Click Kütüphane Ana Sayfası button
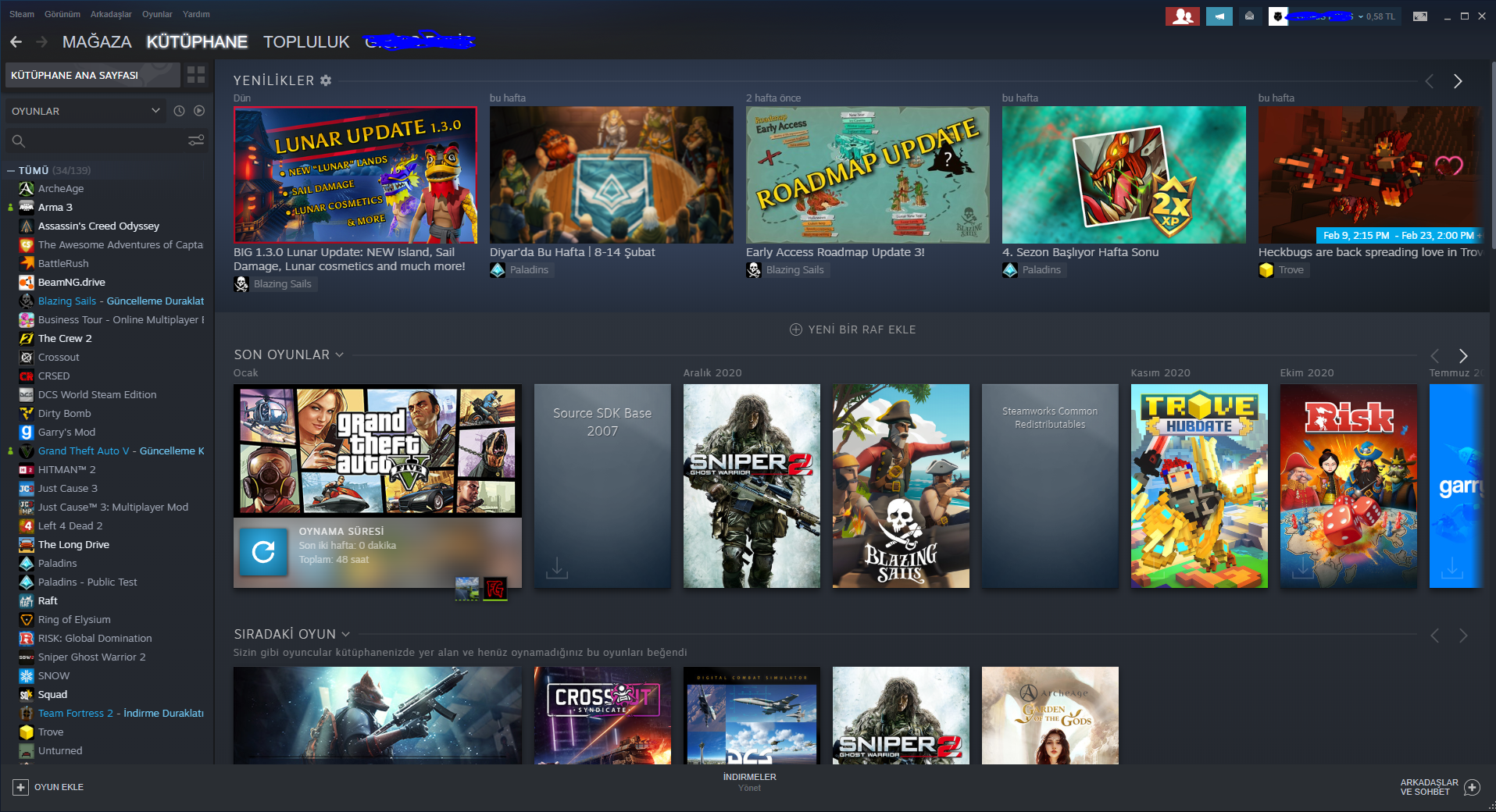Image resolution: width=1496 pixels, height=812 pixels. [x=93, y=75]
